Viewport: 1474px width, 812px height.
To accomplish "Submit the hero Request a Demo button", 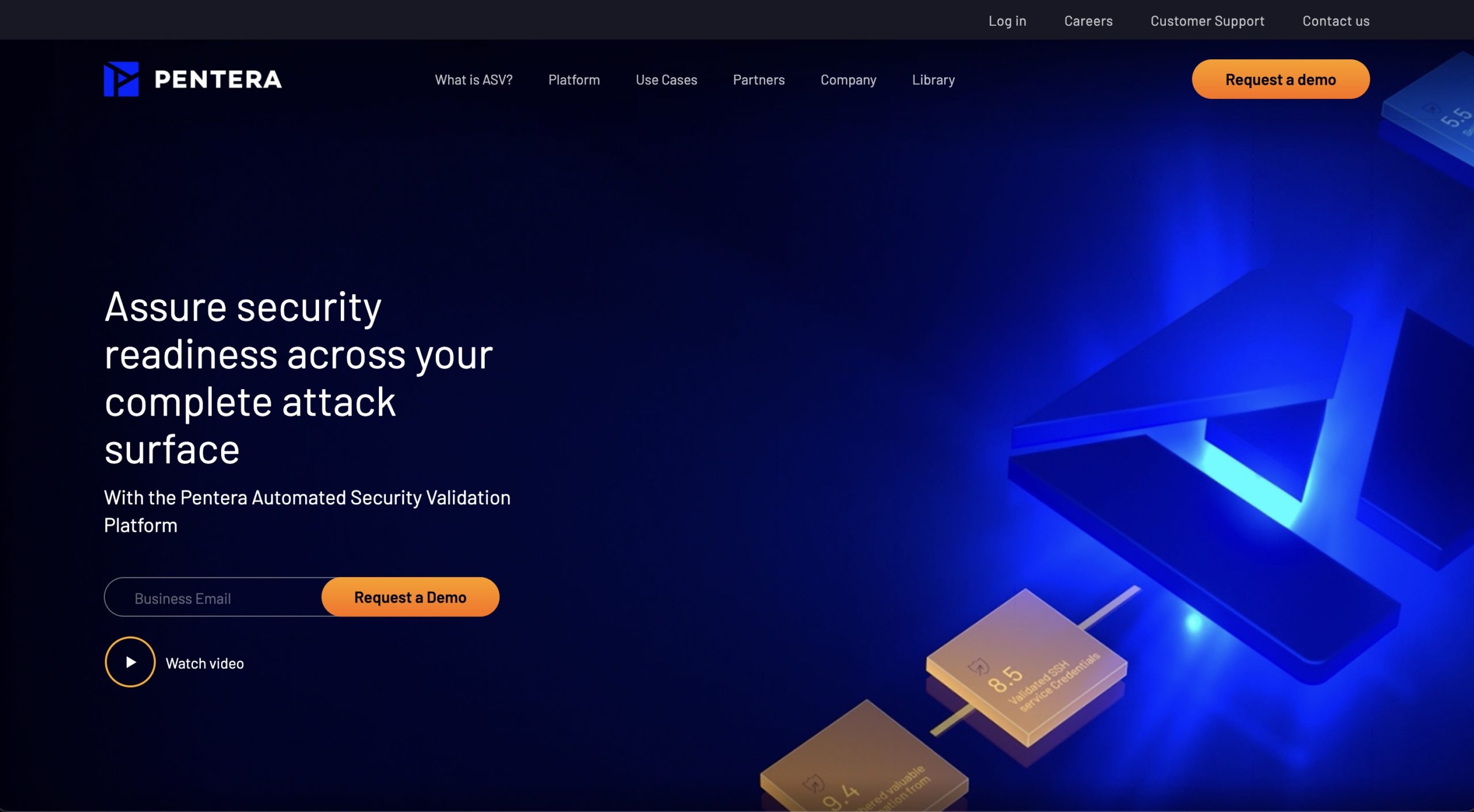I will pyautogui.click(x=410, y=597).
